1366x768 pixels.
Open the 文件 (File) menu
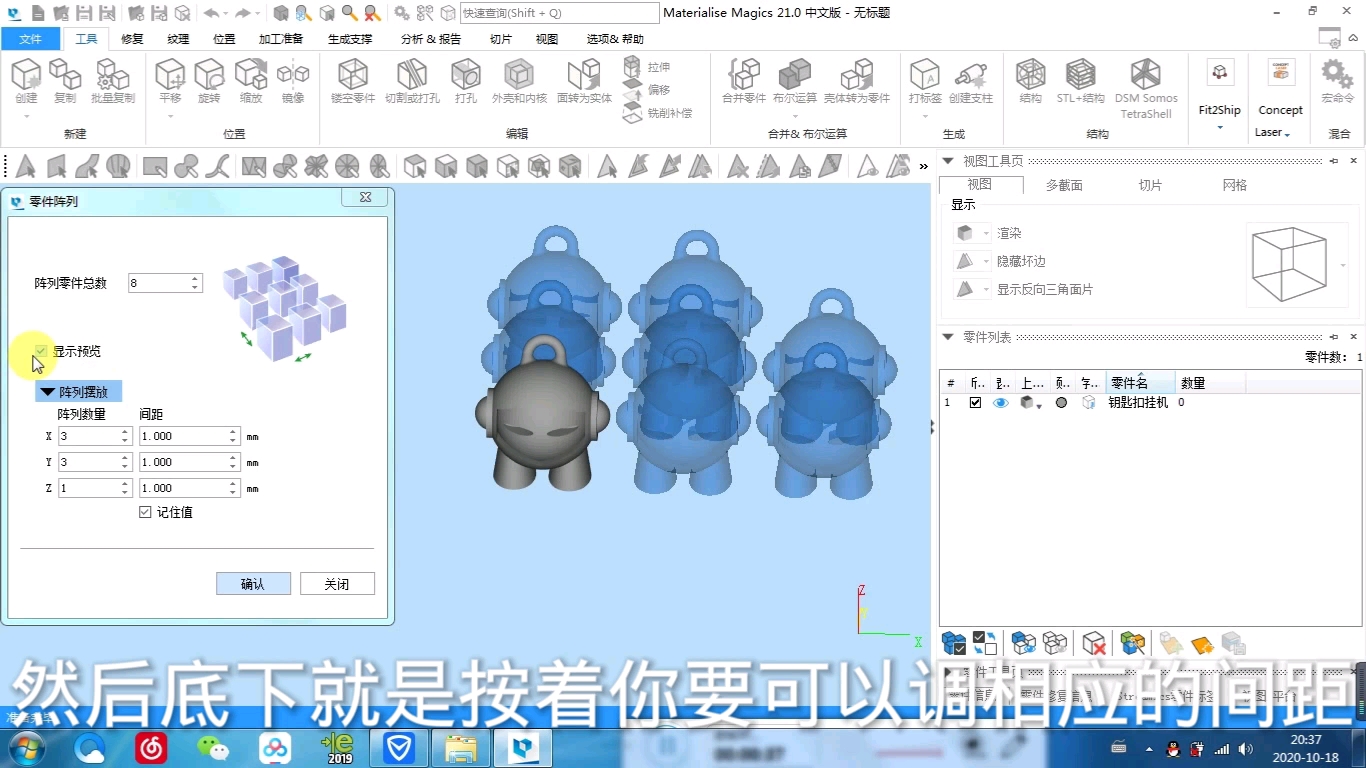tap(30, 39)
